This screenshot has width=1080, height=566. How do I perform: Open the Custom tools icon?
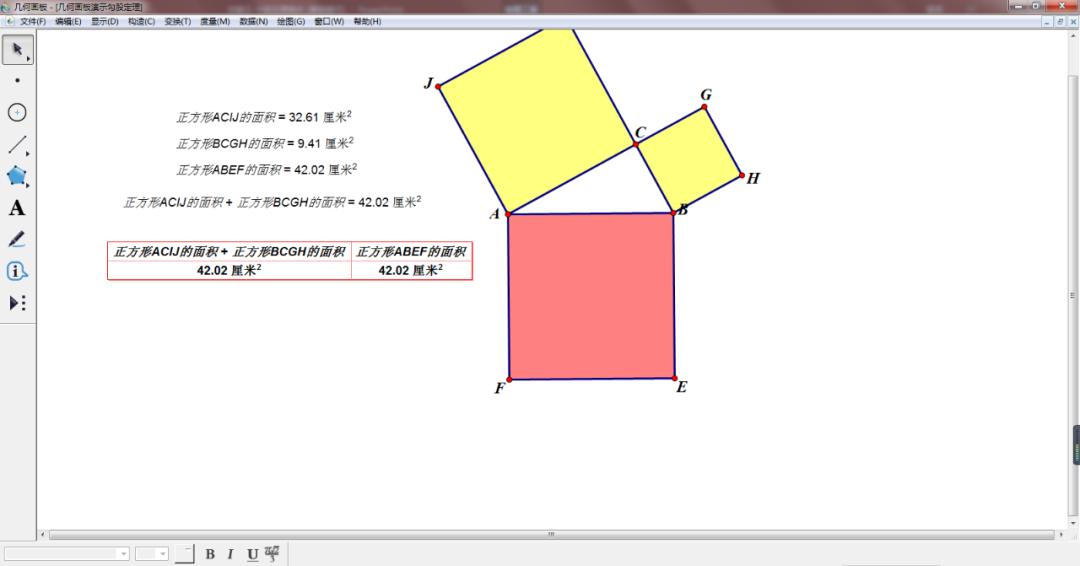pyautogui.click(x=17, y=303)
